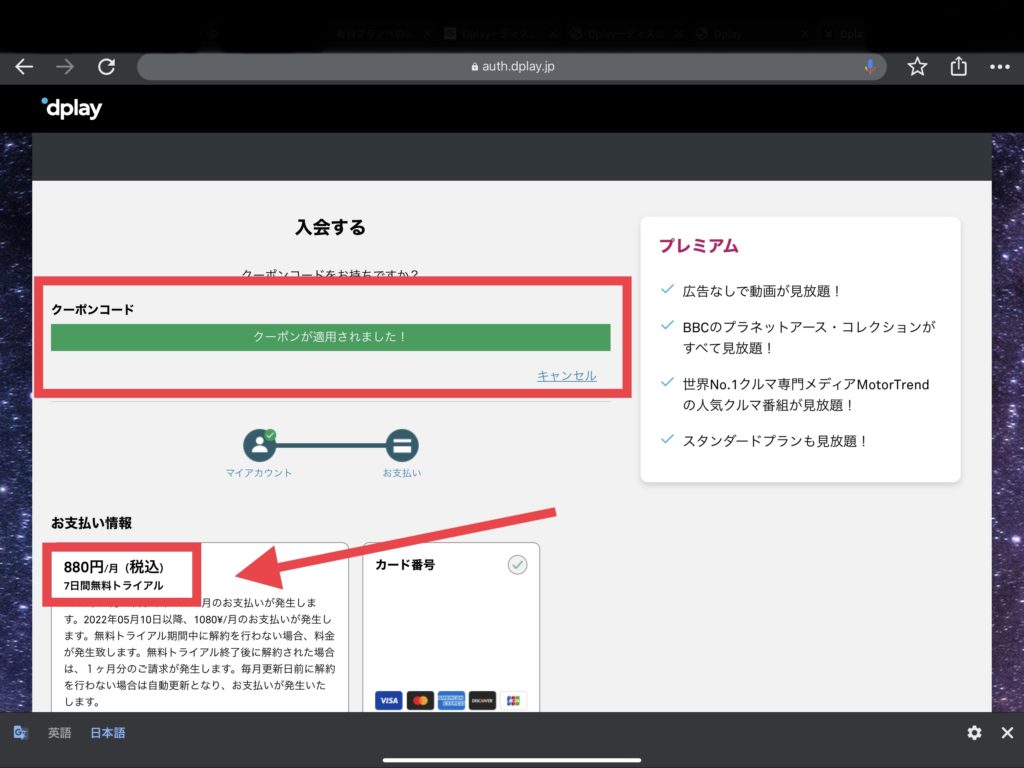Click the 7日間無料トライアル text
Screen dimensions: 1024x768
pos(114,586)
